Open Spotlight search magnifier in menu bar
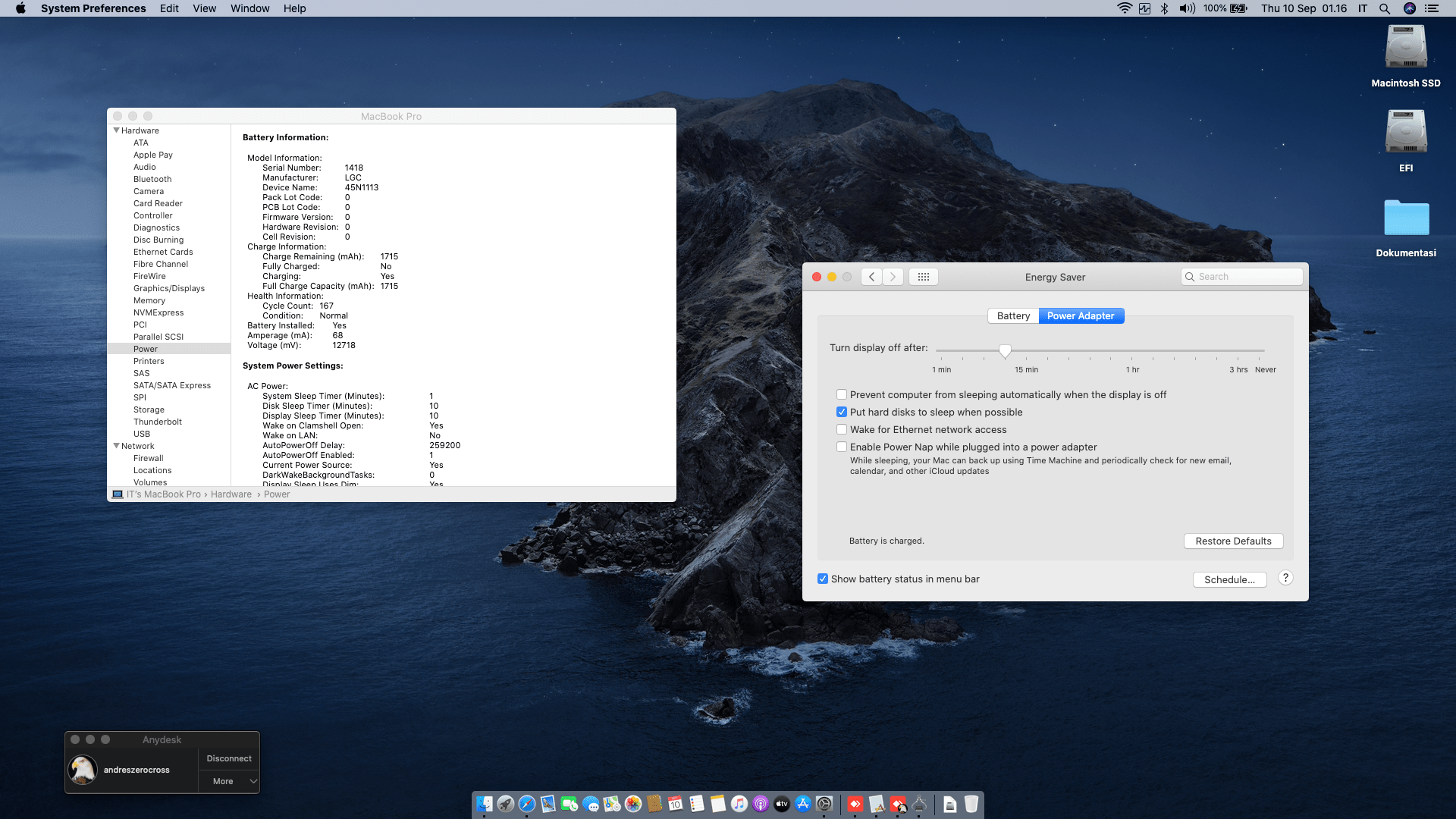 click(1385, 8)
